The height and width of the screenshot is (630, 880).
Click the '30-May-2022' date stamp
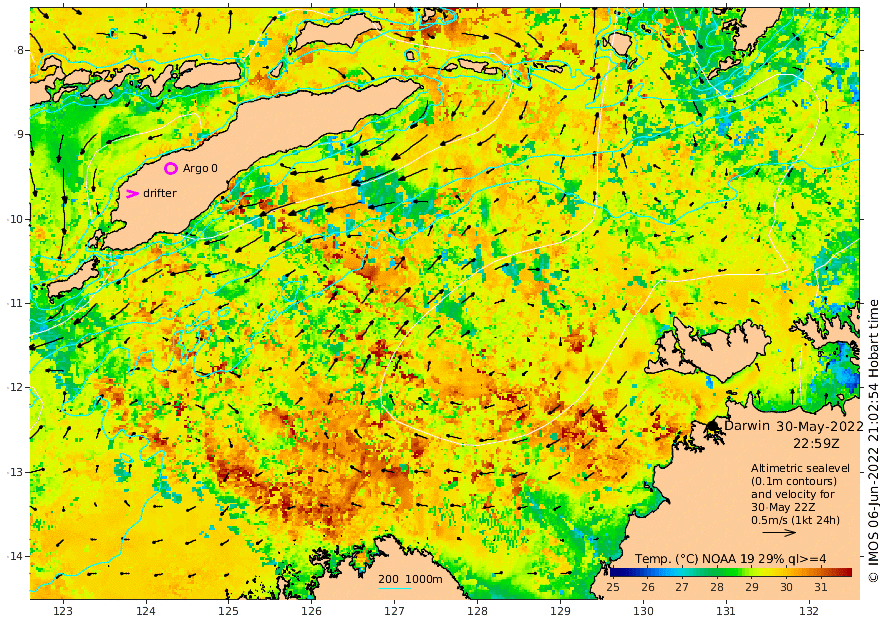pos(819,426)
